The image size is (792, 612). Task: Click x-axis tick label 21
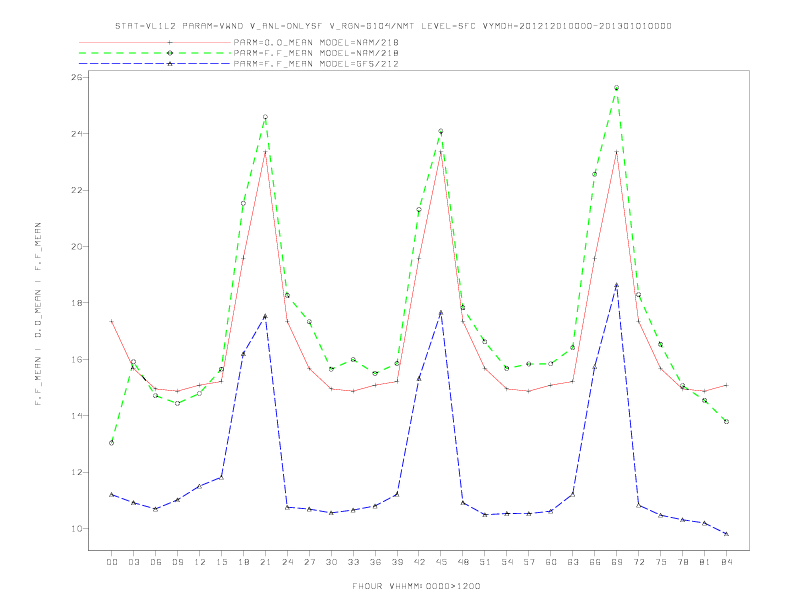click(x=265, y=562)
